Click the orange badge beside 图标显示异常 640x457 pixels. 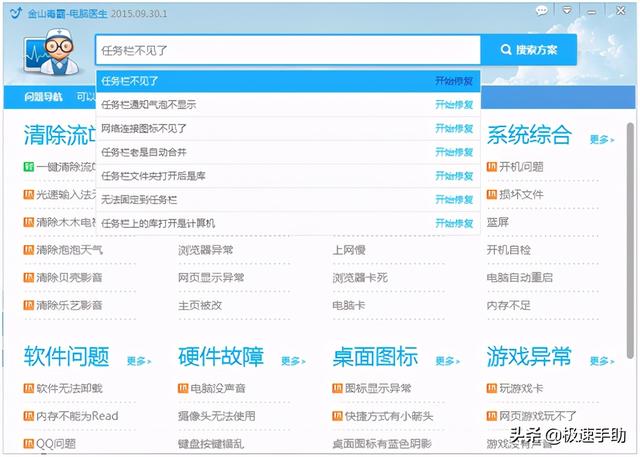337,388
